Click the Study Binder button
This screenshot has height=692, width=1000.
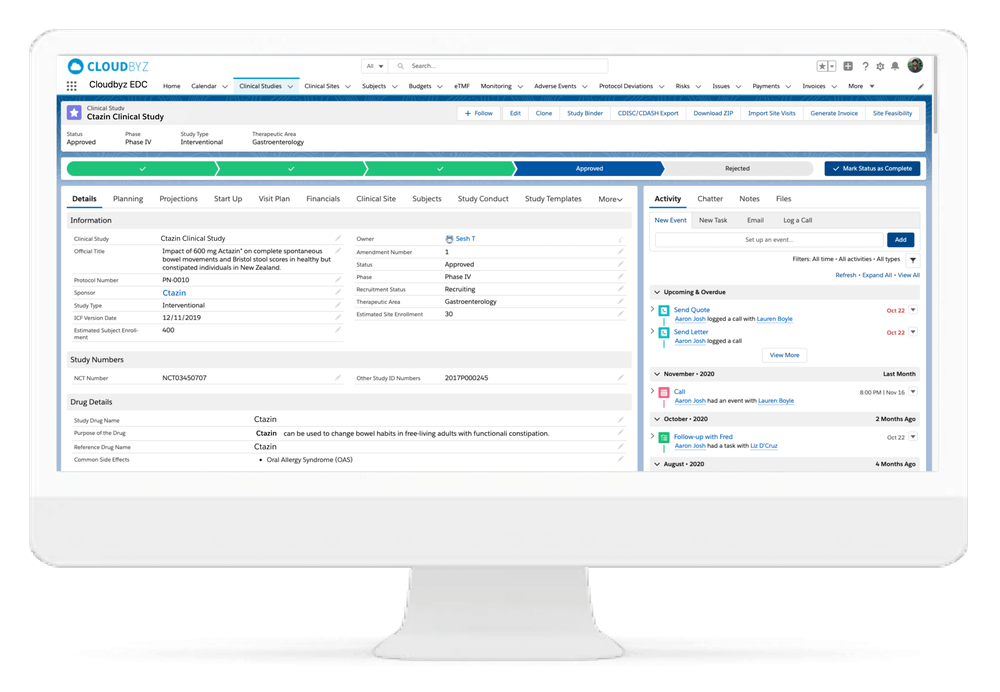pos(585,114)
